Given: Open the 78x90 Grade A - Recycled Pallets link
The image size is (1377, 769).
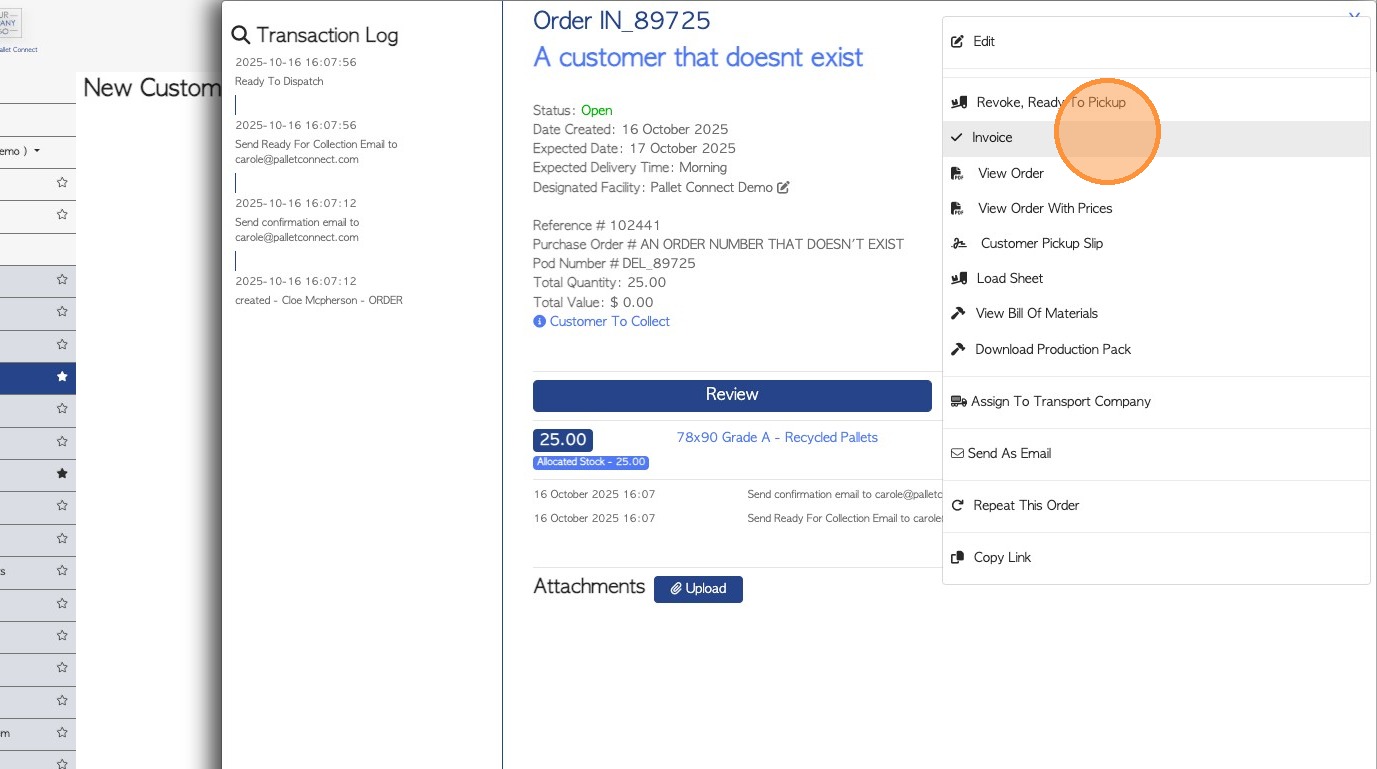Looking at the screenshot, I should point(777,438).
